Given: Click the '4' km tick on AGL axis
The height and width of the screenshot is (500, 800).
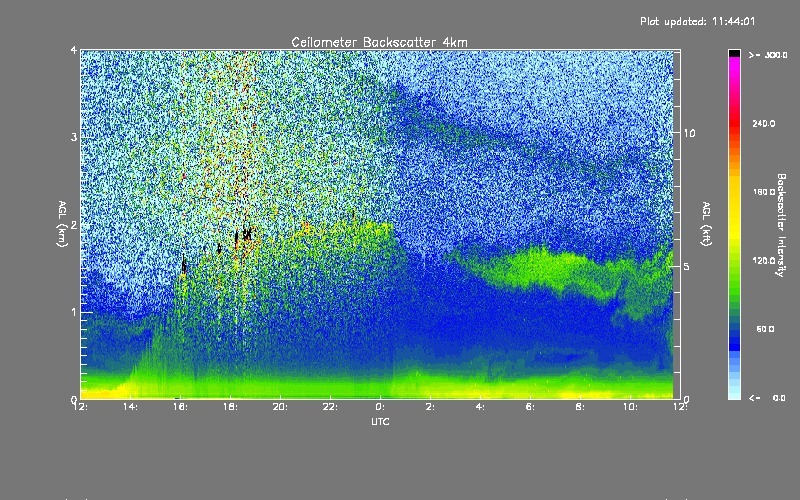Looking at the screenshot, I should [74, 51].
